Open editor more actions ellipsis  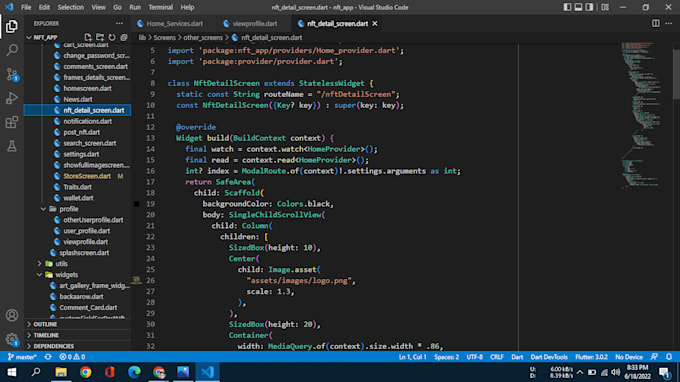pos(669,23)
